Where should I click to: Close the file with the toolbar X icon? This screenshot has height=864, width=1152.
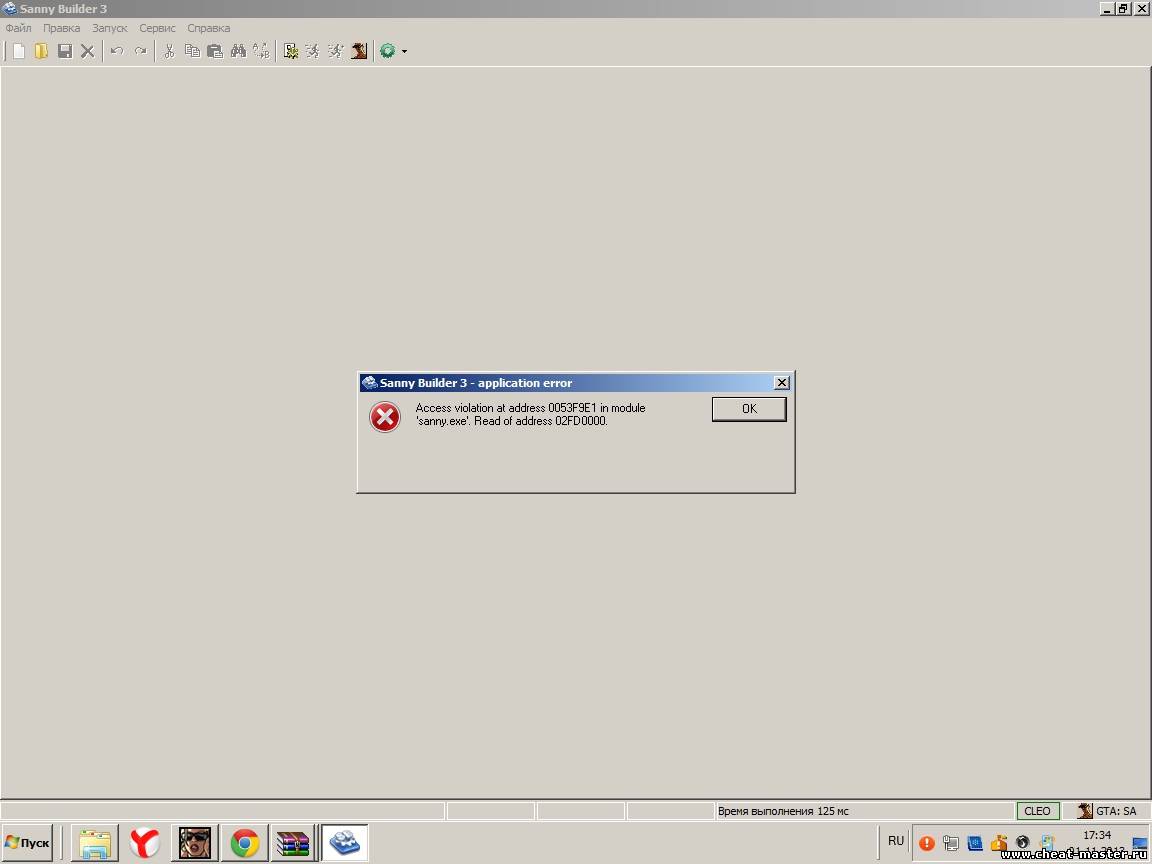(87, 51)
